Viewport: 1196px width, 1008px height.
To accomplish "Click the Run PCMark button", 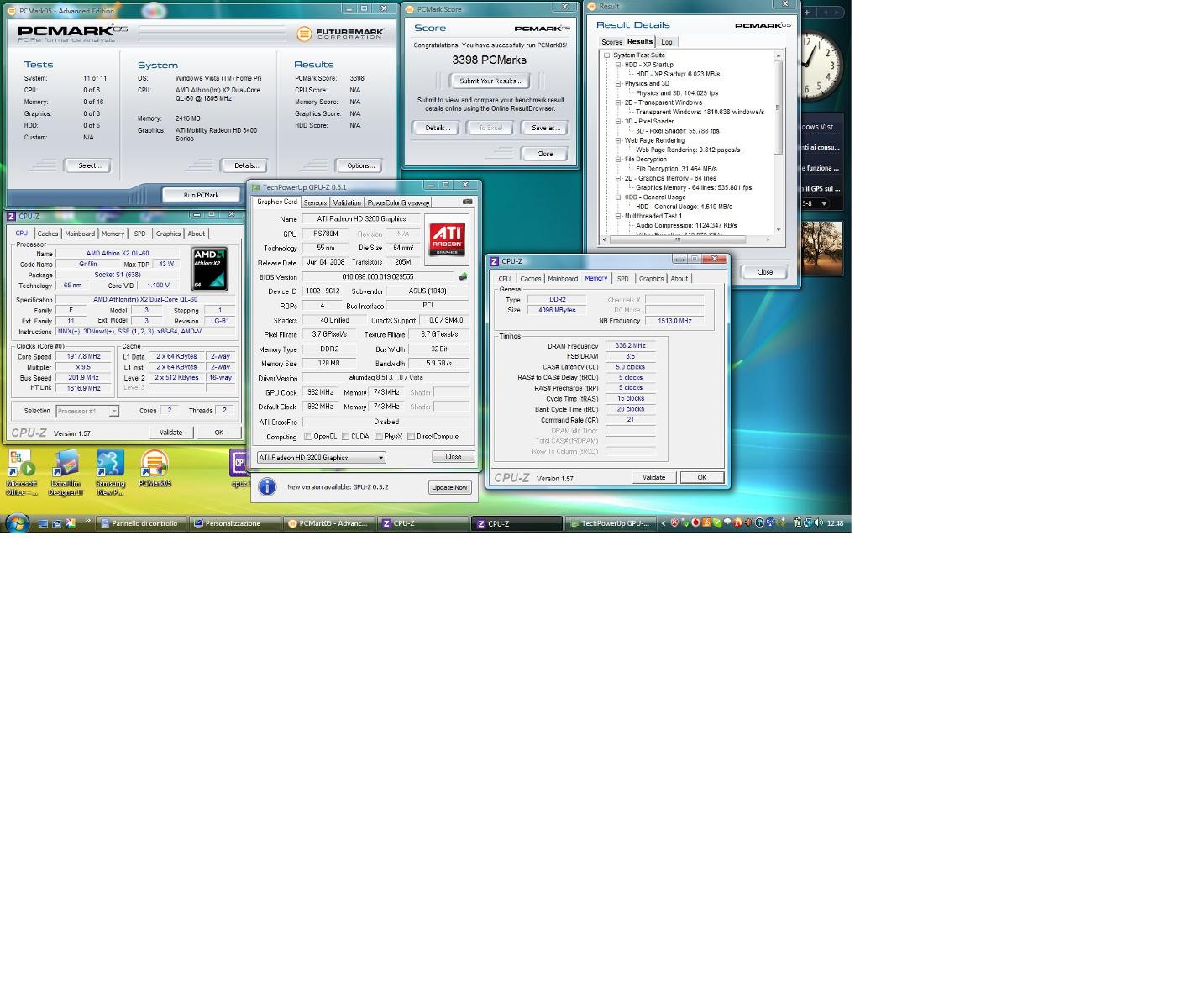I will pyautogui.click(x=201, y=195).
